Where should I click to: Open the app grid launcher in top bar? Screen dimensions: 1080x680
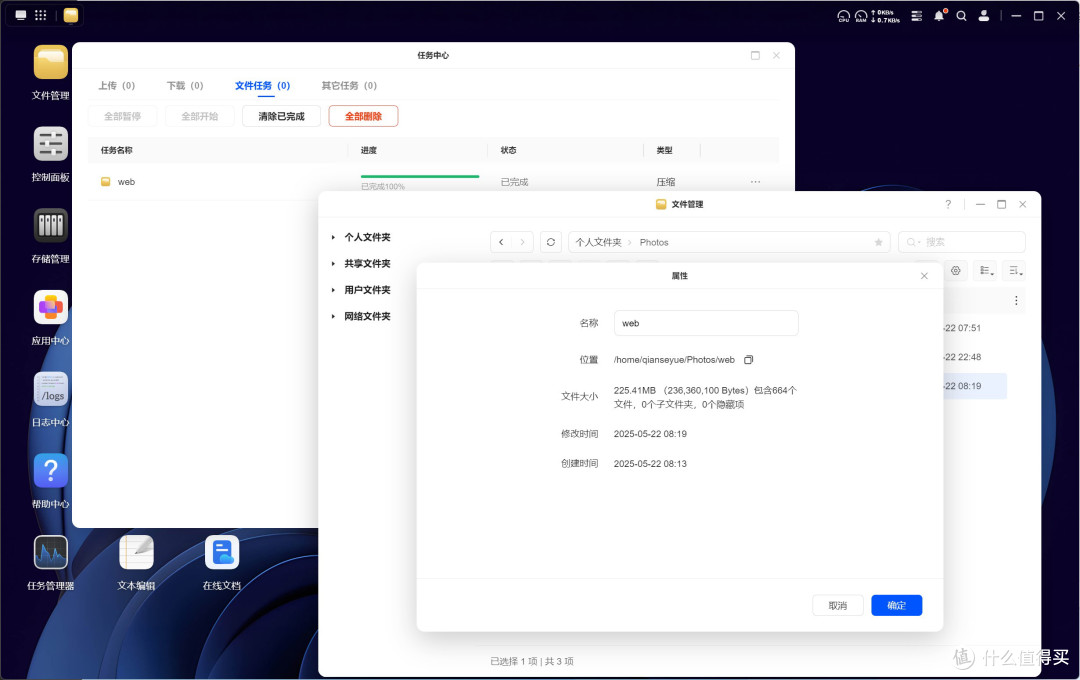point(41,15)
